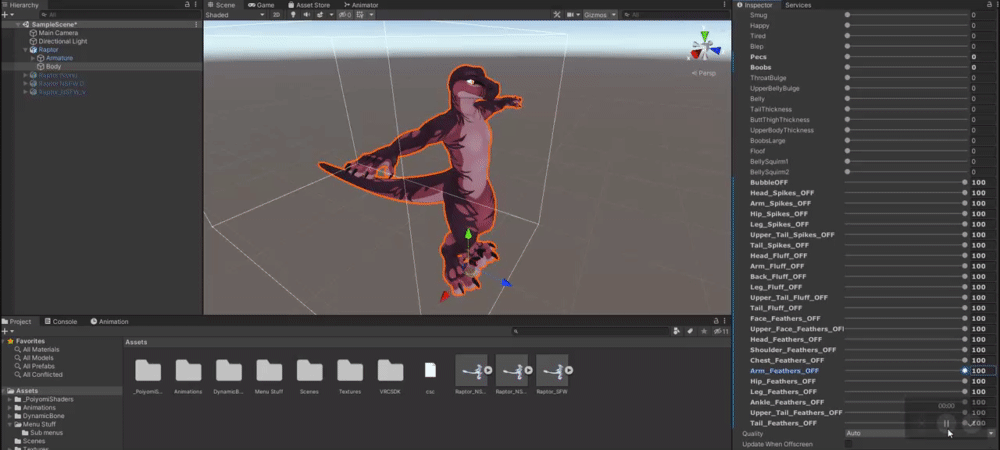The image size is (1000, 450).
Task: Open scene camera settings icon
Action: (571, 15)
